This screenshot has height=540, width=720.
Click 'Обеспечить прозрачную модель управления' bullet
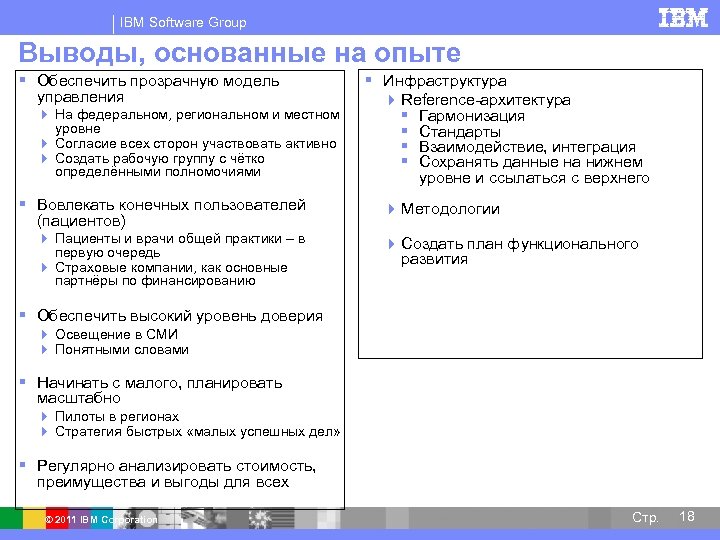(158, 89)
